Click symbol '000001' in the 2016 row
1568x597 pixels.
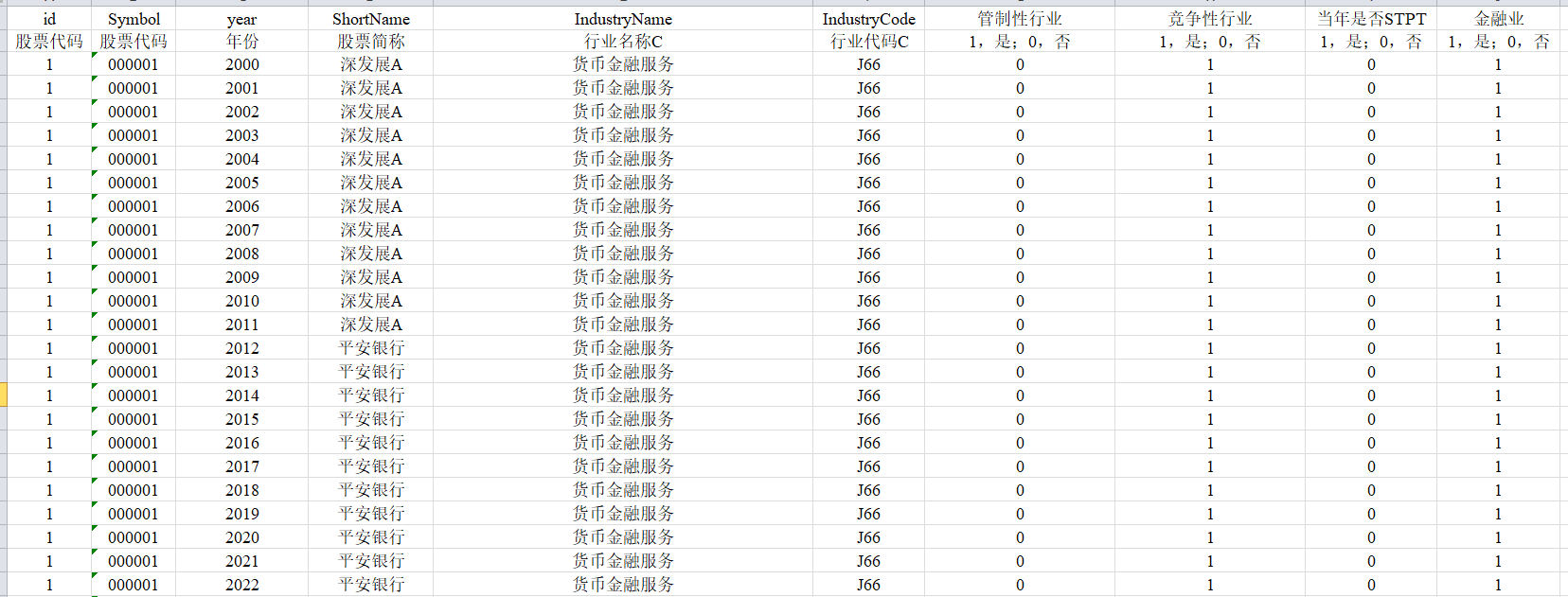[x=134, y=443]
